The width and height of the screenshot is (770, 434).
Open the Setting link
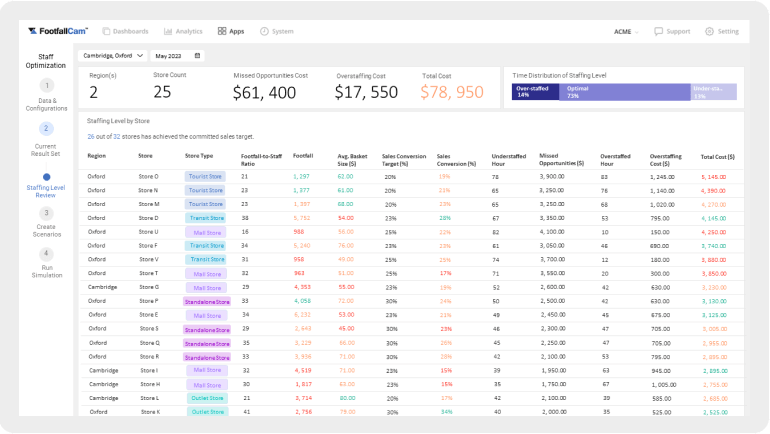coord(728,31)
